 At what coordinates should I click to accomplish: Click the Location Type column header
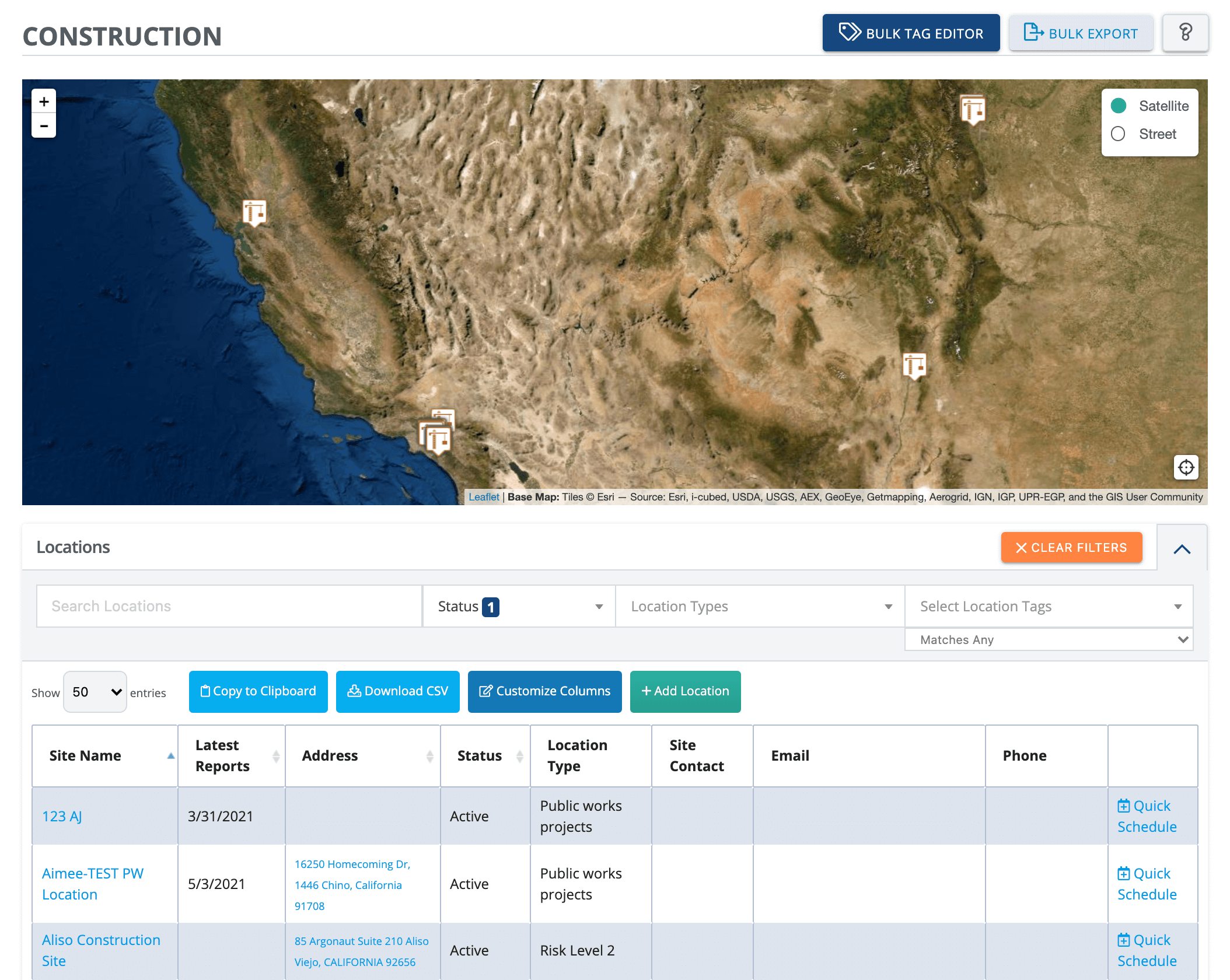coord(590,755)
